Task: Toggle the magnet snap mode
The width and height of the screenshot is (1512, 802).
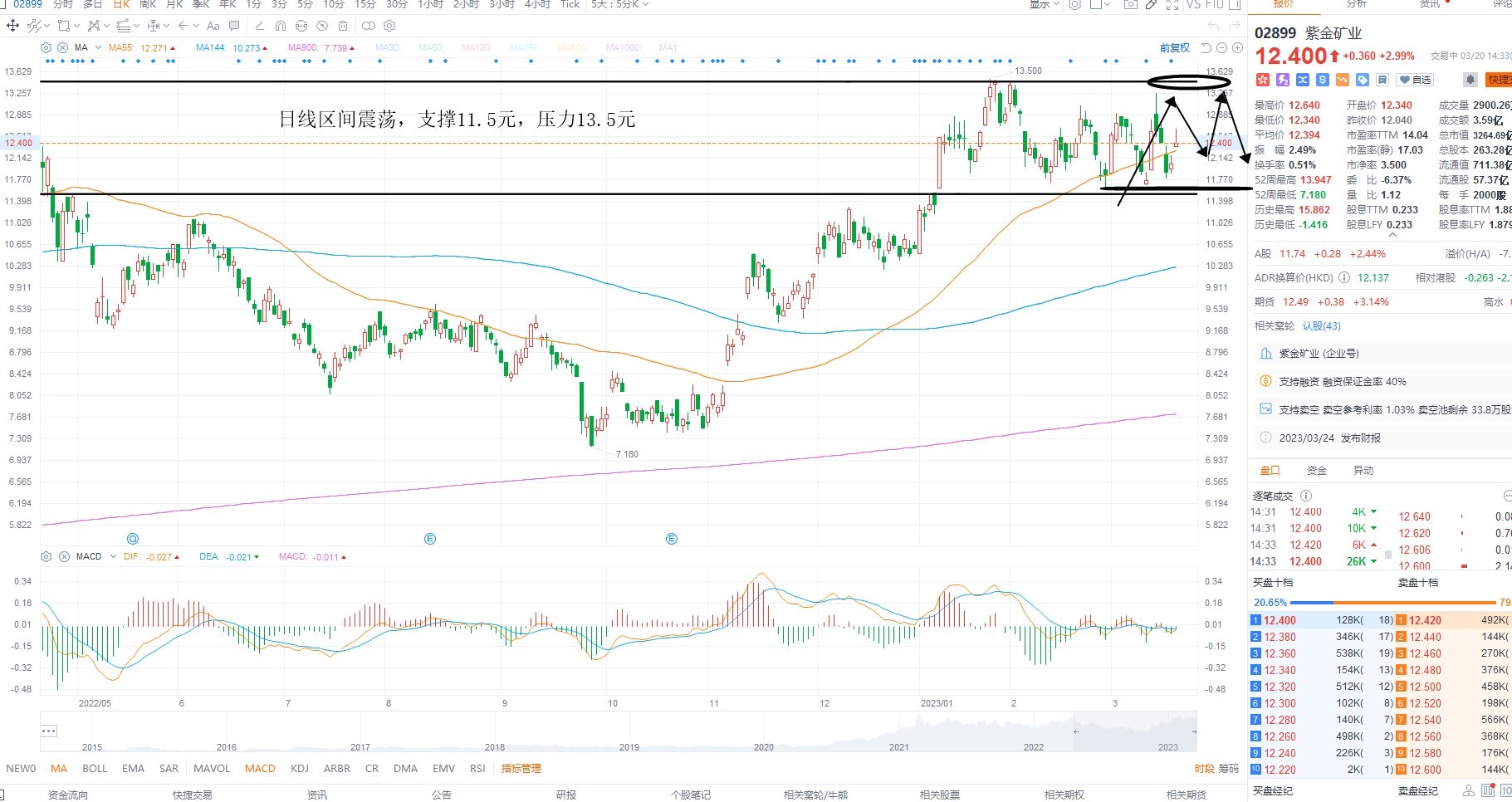Action: click(280, 26)
